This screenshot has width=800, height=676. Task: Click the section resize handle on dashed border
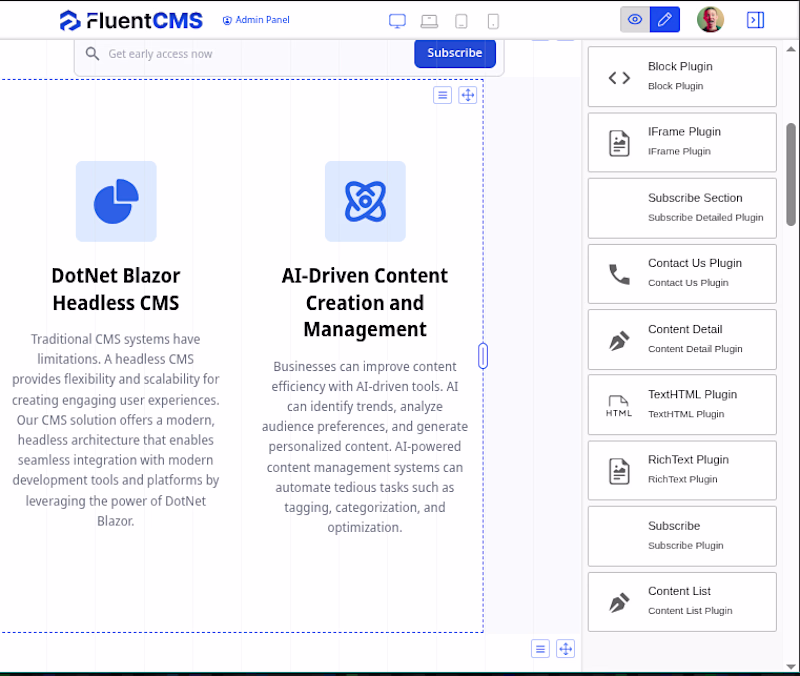click(x=483, y=356)
